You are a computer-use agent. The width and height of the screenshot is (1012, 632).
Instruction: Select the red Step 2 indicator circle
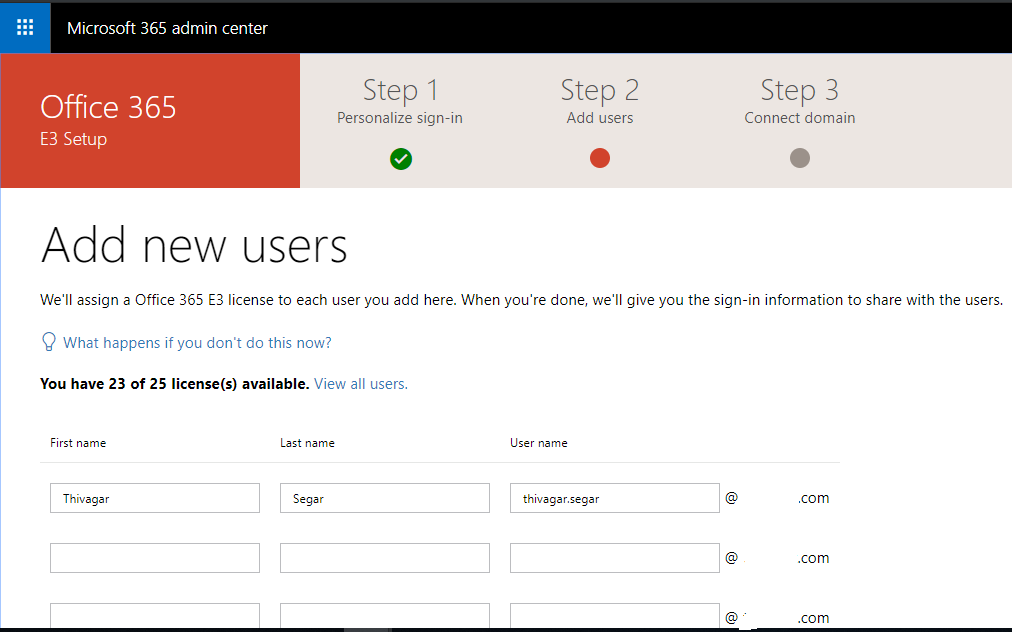[x=599, y=158]
